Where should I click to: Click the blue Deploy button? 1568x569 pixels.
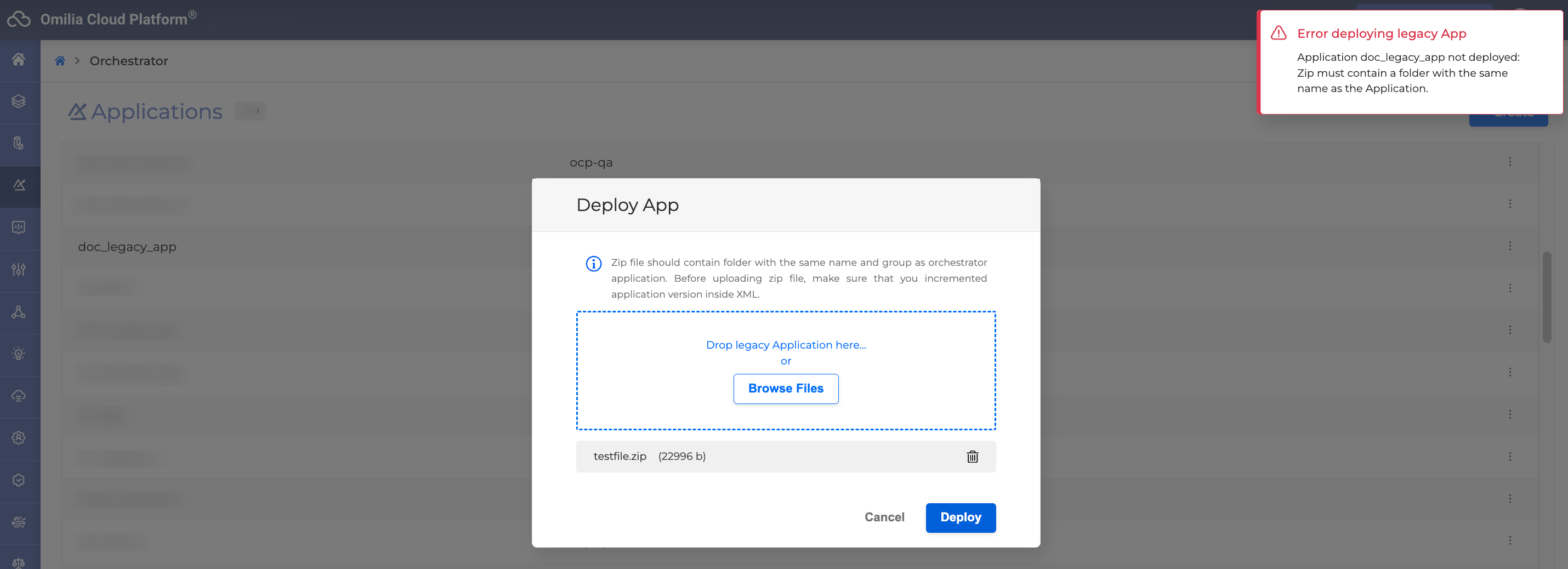[x=960, y=517]
